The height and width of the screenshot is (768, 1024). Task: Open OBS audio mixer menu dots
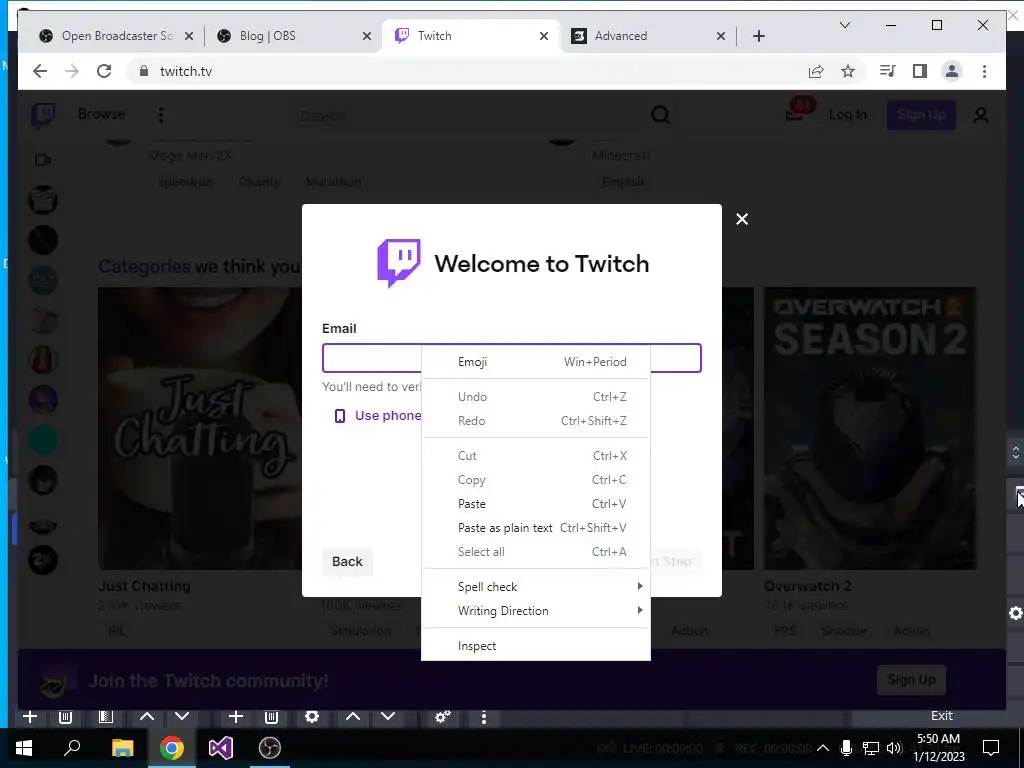click(483, 717)
